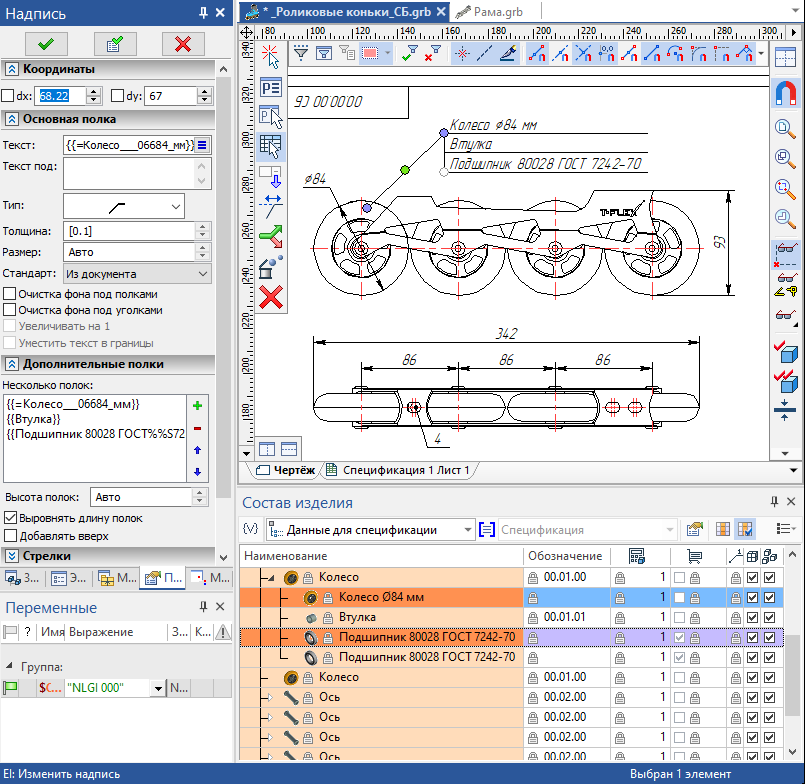
Task: Open the text editor icon beside Текст field
Action: 203,145
